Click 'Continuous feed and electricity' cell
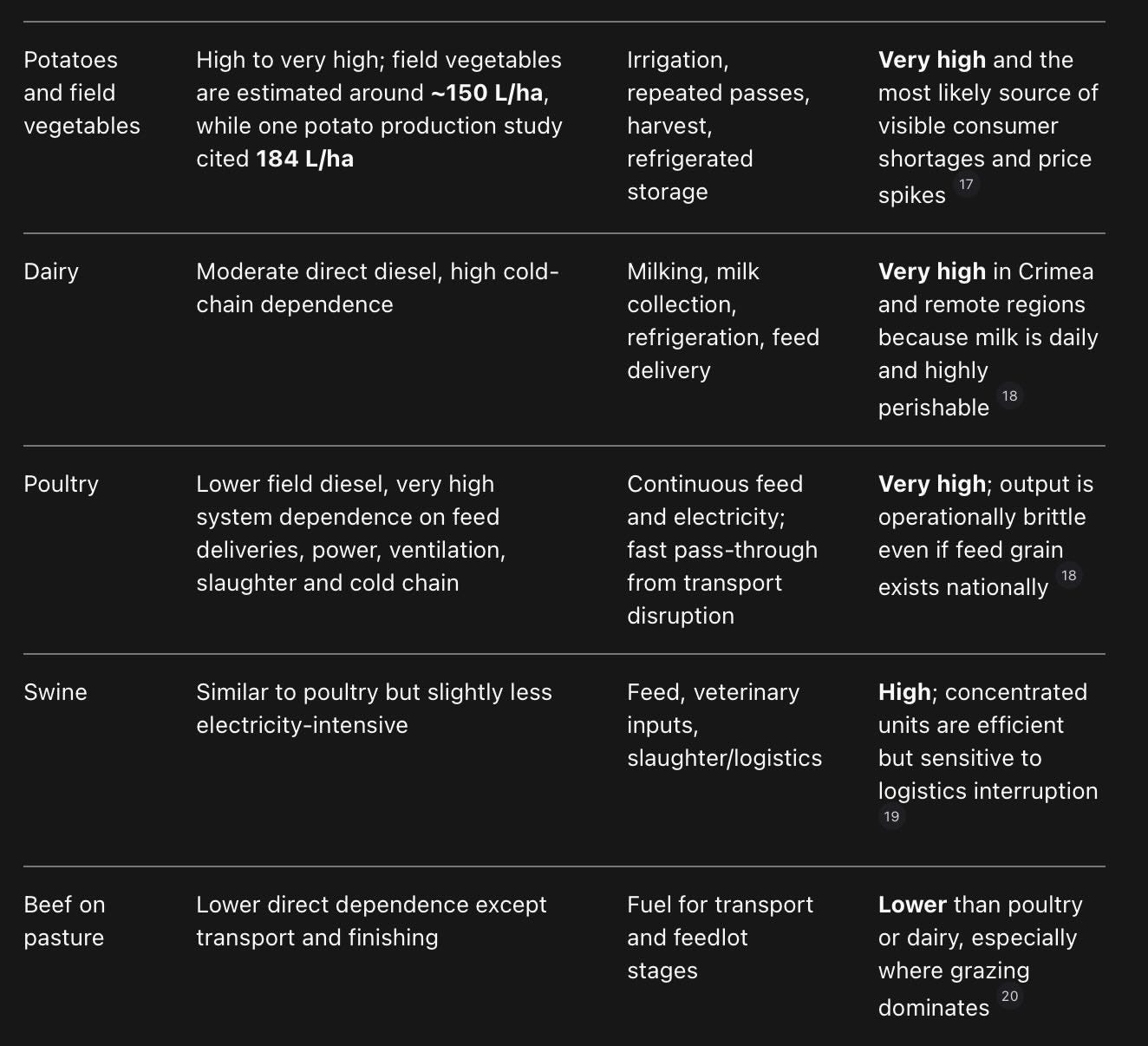This screenshot has width=1148, height=1046. (x=722, y=550)
